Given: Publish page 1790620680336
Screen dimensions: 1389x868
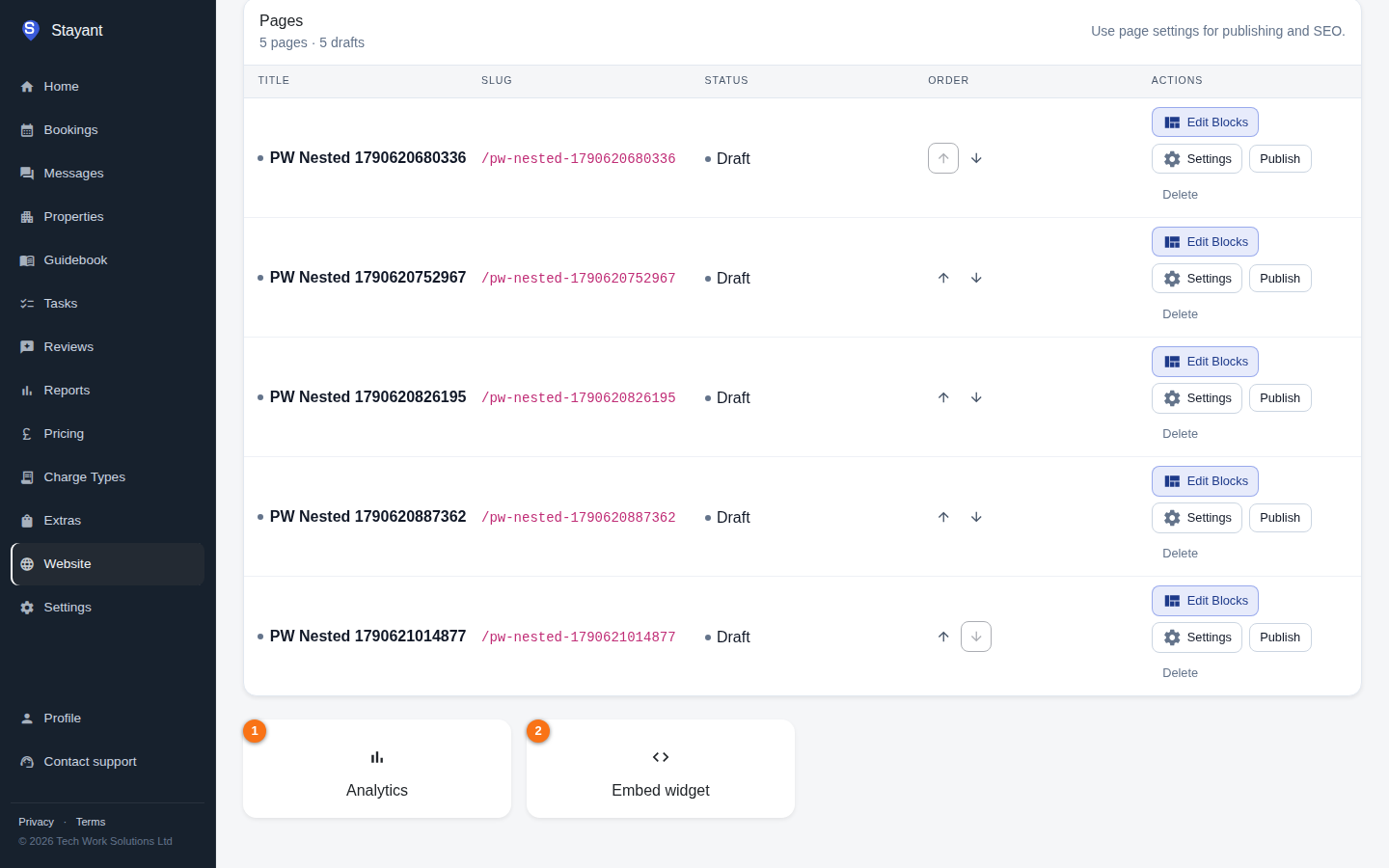Looking at the screenshot, I should (1280, 159).
